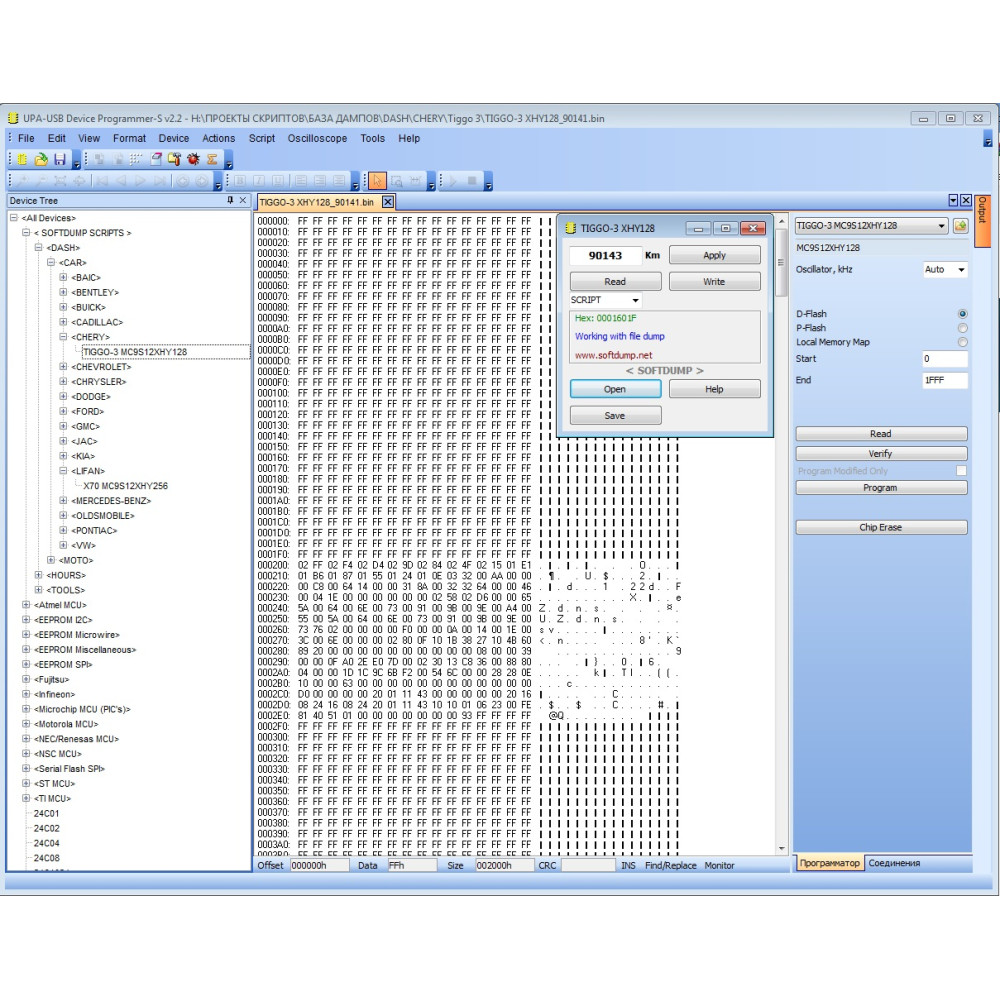The width and height of the screenshot is (1000, 1000).
Task: Open the File menu
Action: coord(26,138)
